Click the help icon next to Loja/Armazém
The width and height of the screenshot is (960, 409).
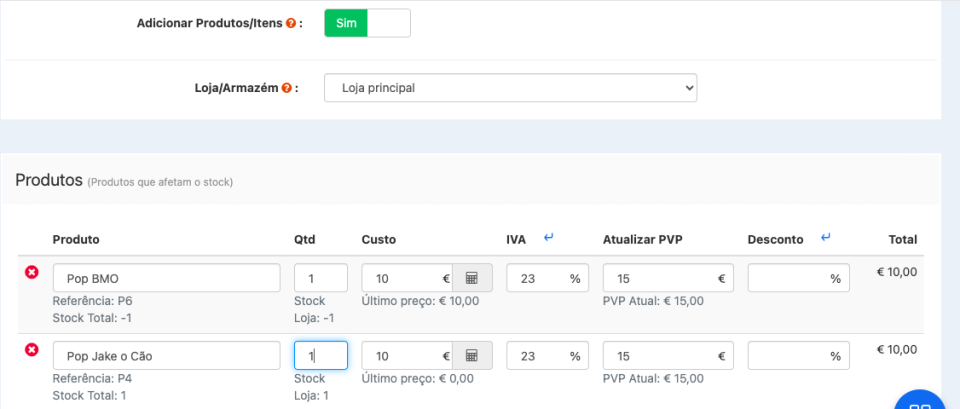(x=287, y=88)
